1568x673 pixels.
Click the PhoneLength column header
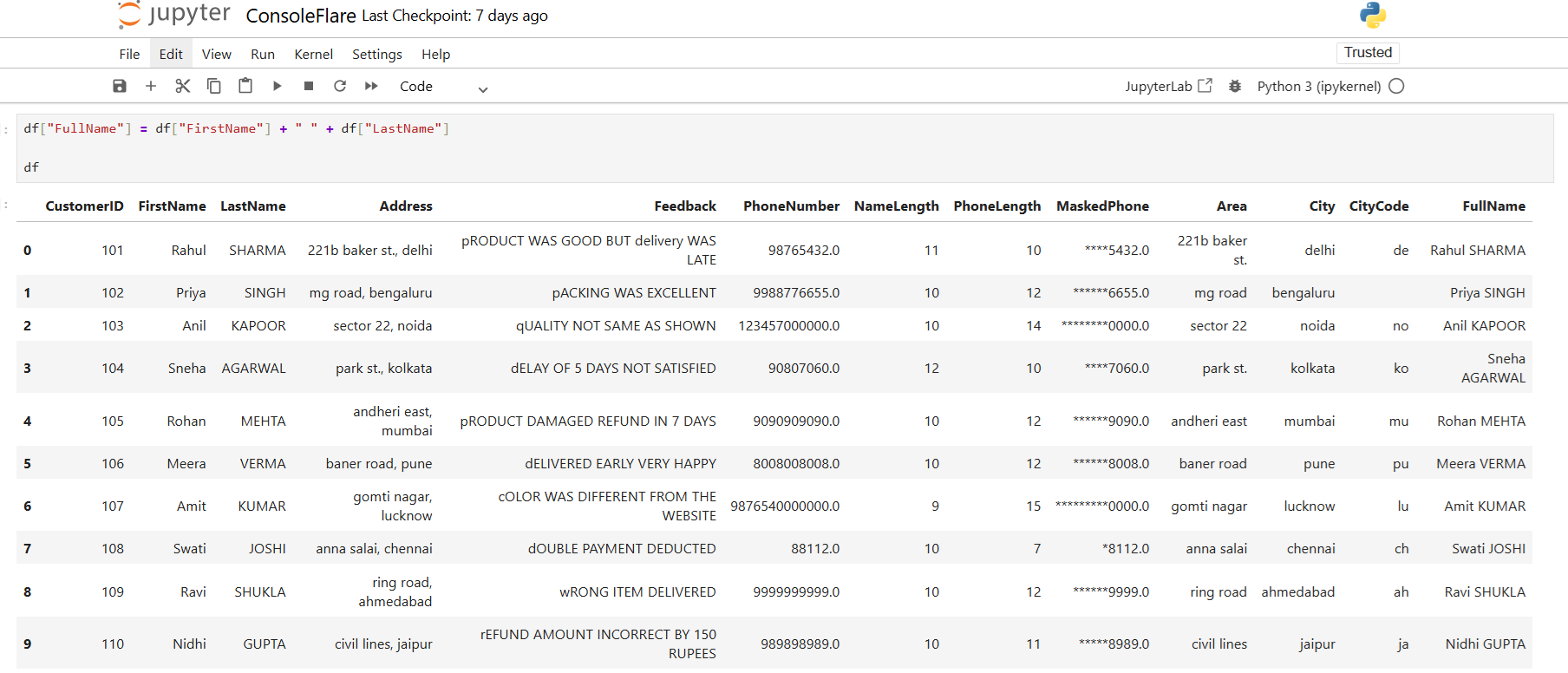coord(997,206)
